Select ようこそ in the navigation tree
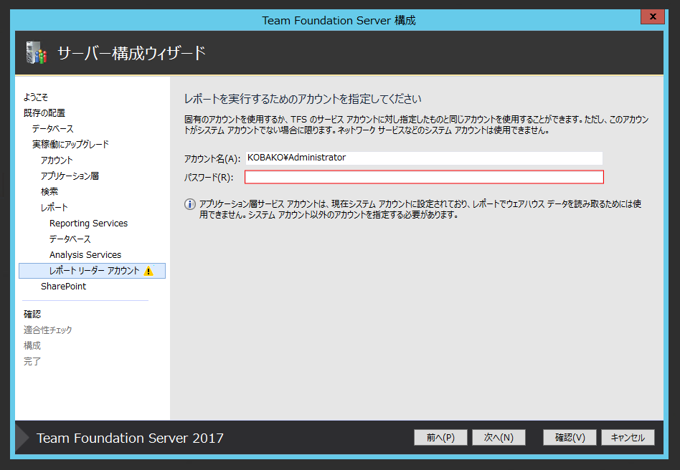Screen dimensions: 680x470 click(x=36, y=97)
